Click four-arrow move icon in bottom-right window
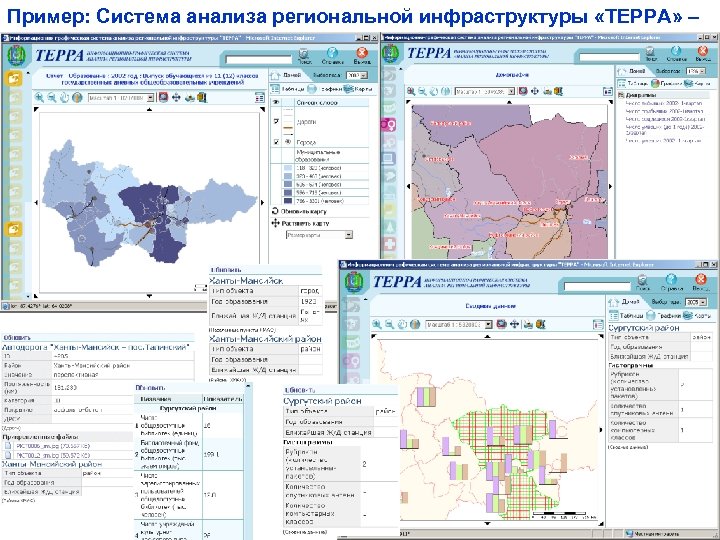This screenshot has height=540, width=720. (514, 324)
